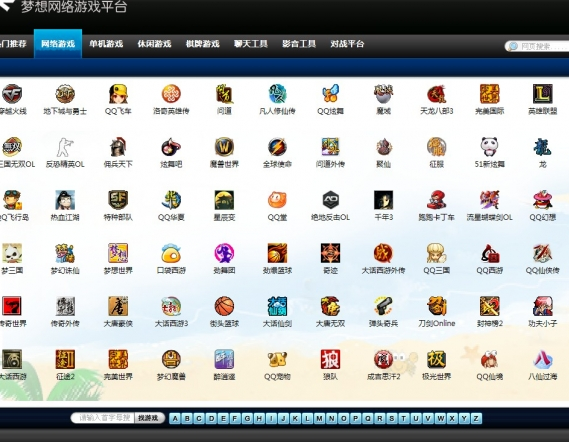Viewport: 569px width, 442px height.
Task: Switch to 对战平台 tab
Action: click(x=347, y=44)
